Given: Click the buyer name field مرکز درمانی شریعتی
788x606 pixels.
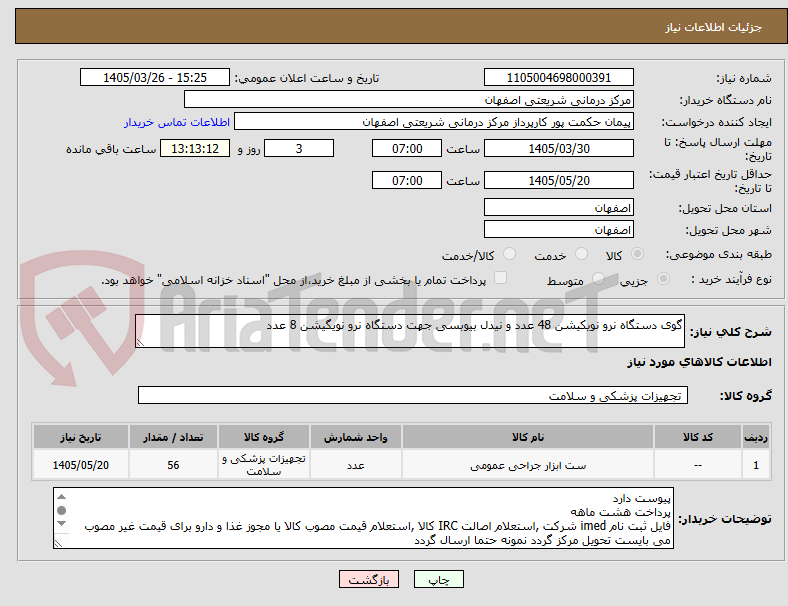Looking at the screenshot, I should point(409,99).
